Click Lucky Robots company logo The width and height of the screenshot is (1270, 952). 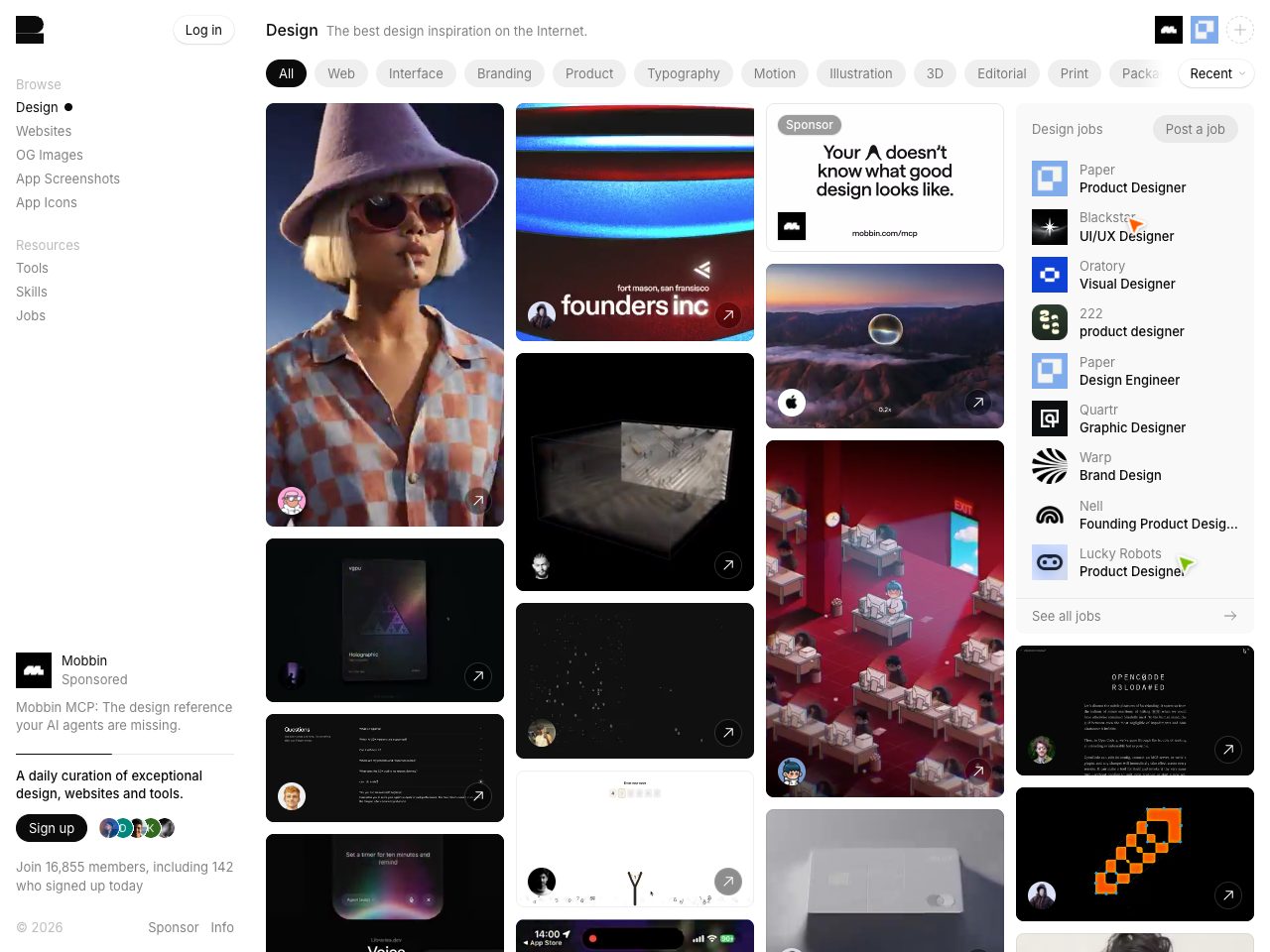(x=1050, y=562)
